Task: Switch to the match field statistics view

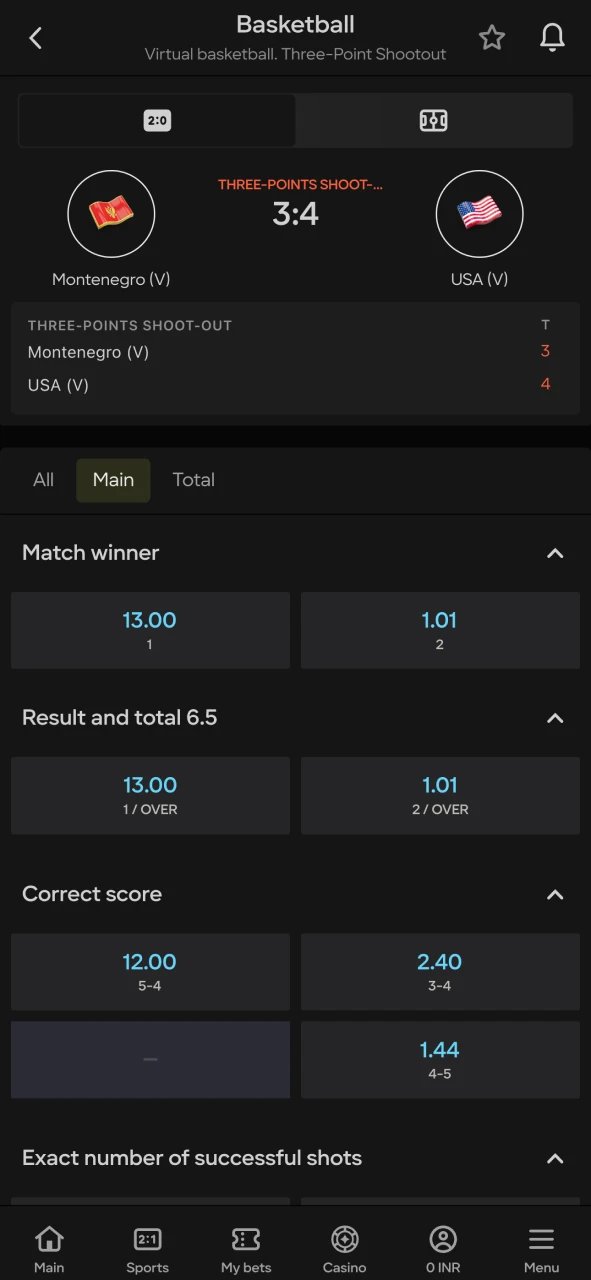Action: [x=434, y=120]
